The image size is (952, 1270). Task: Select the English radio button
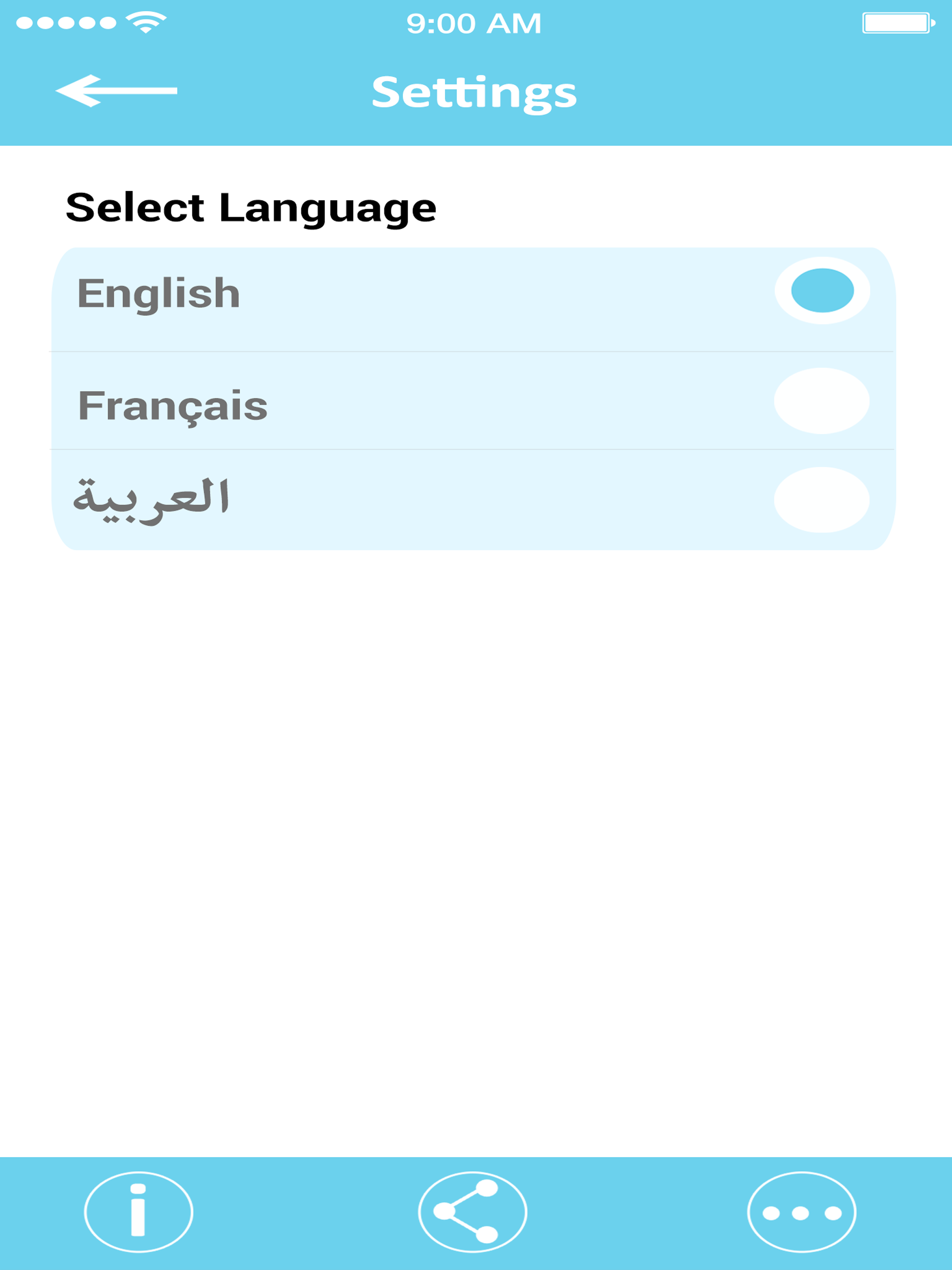[822, 291]
